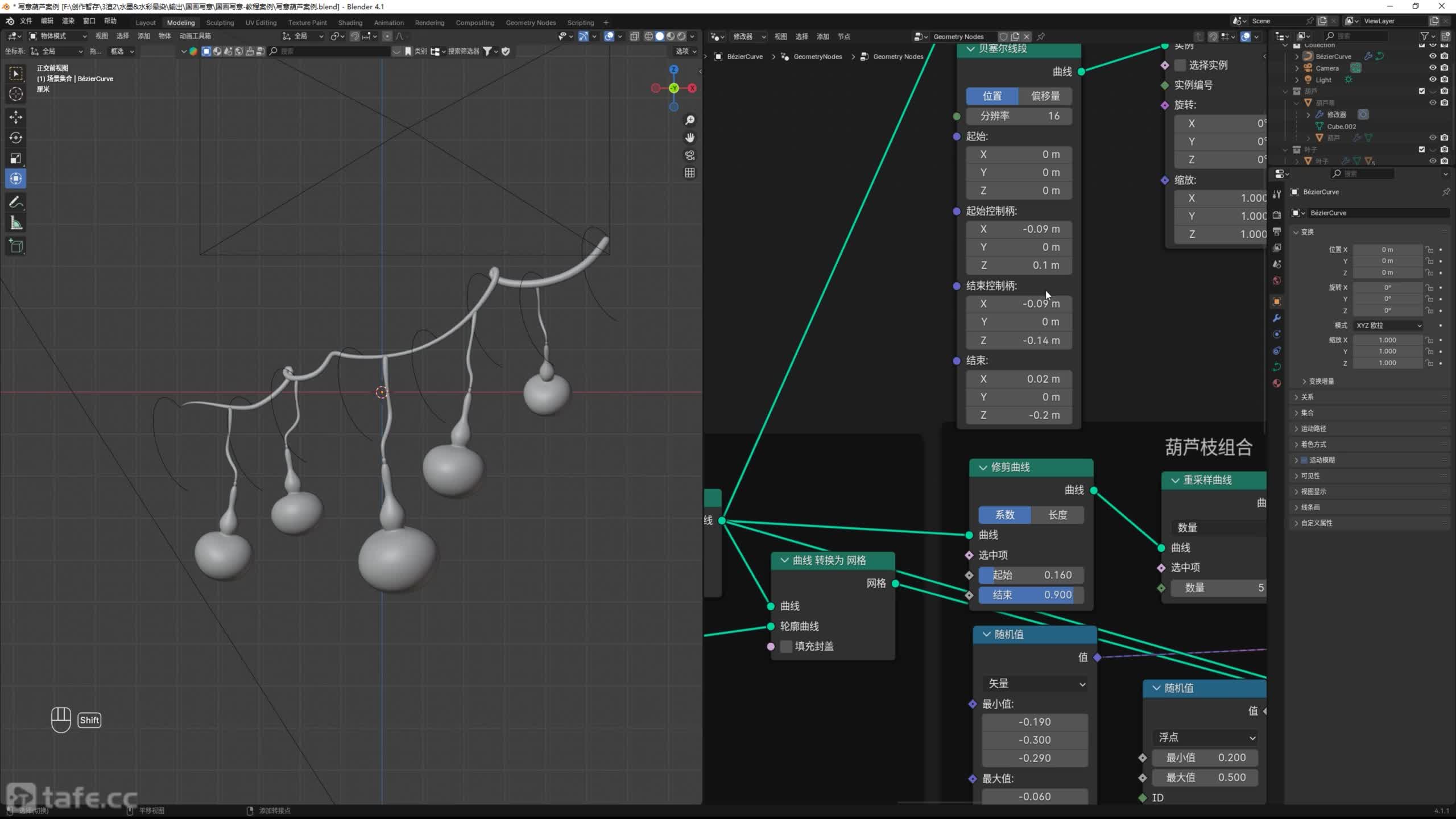Open the Modifiers wrench properties tab
The width and height of the screenshot is (1456, 819).
pos(1277,318)
